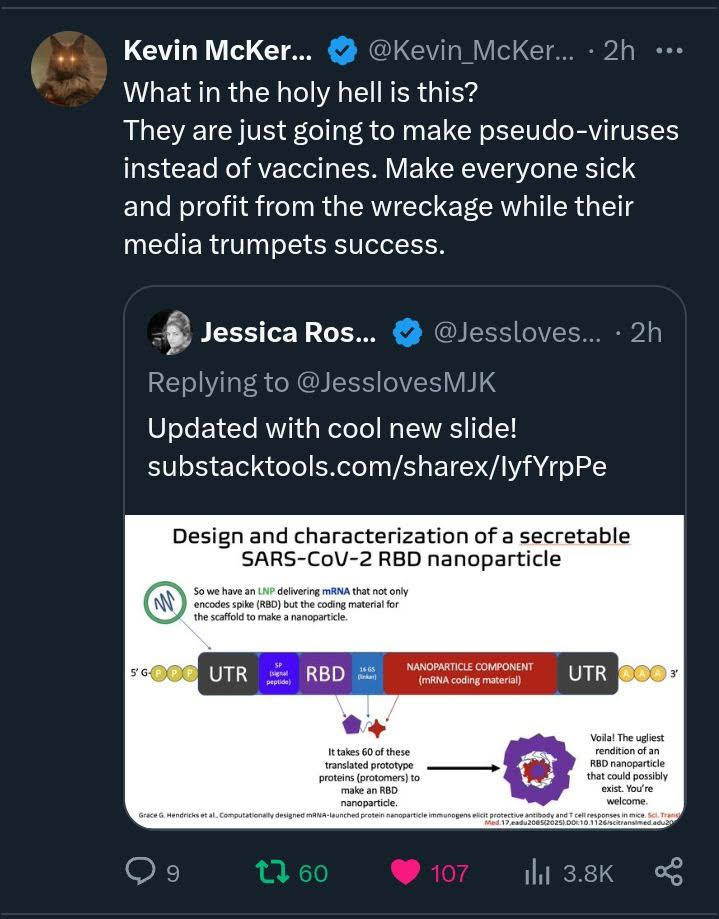Click the green retweet arrows icon
The height and width of the screenshot is (919, 719).
[271, 872]
